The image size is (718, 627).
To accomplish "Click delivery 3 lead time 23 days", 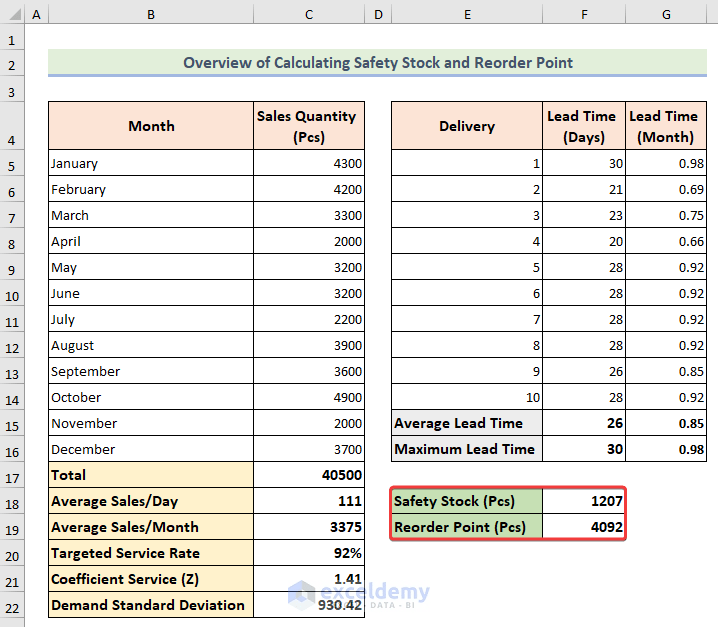I will click(584, 215).
